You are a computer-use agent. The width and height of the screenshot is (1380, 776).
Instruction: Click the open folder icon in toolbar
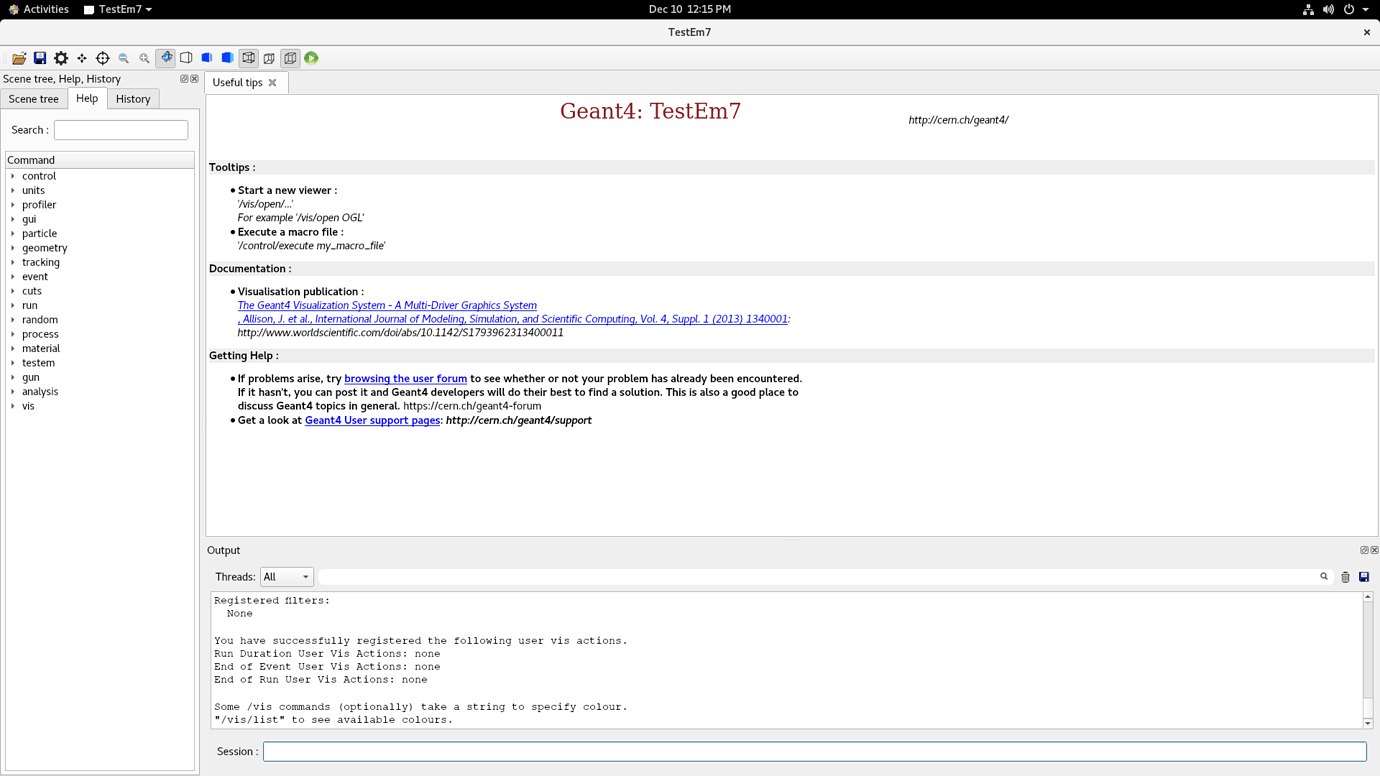coord(19,58)
